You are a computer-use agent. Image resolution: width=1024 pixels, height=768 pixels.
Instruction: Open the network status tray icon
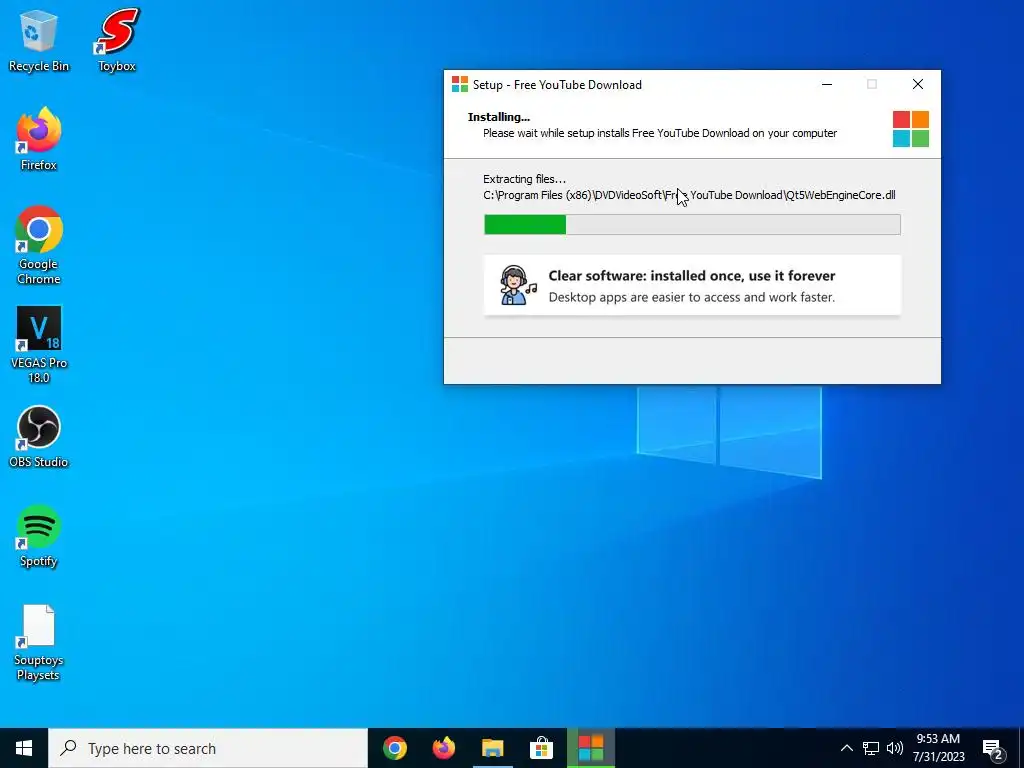click(871, 748)
